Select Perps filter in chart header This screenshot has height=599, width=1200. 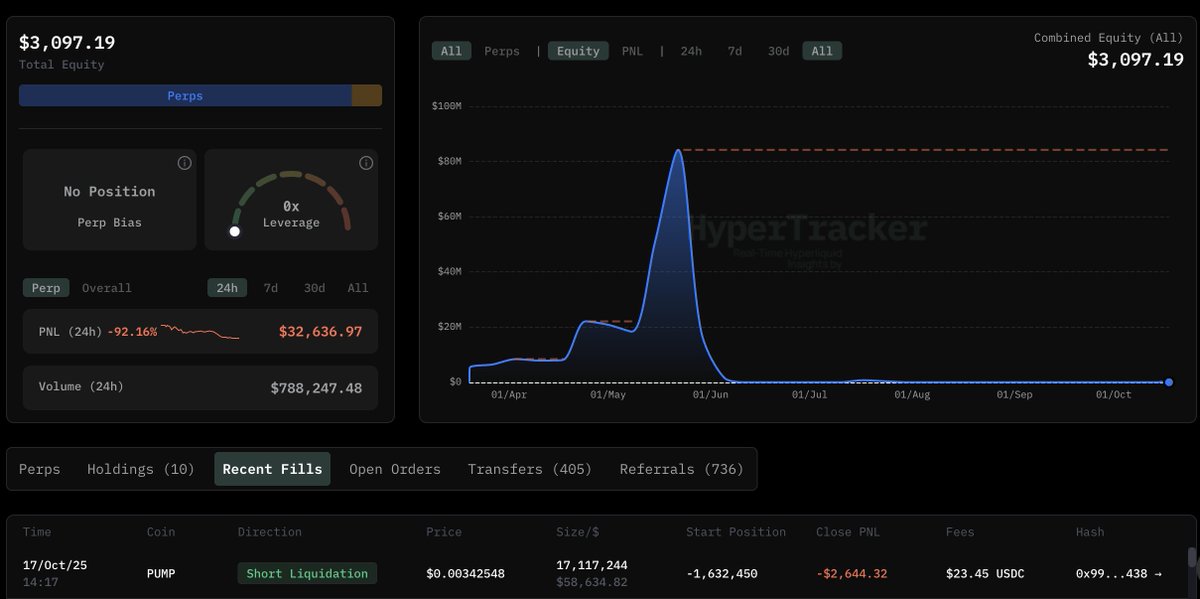click(502, 51)
